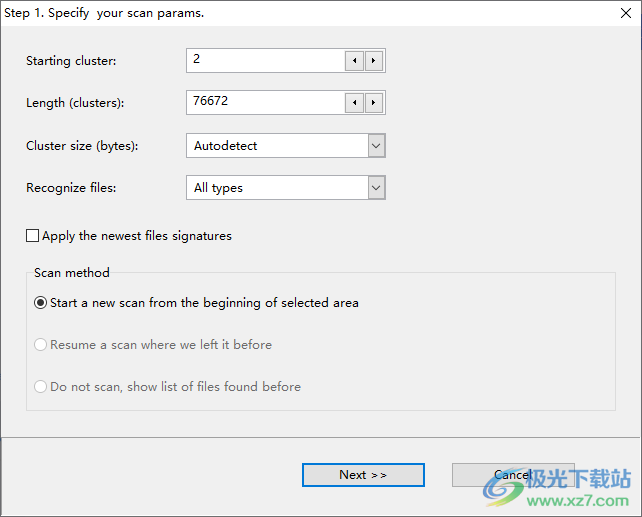Increase Starting cluster with right arrow
The height and width of the screenshot is (517, 642).
point(373,61)
